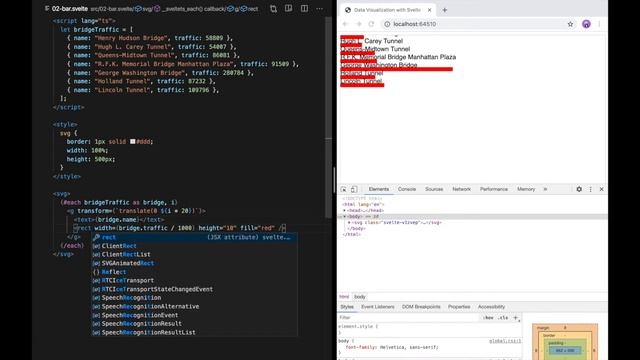Image resolution: width=640 pixels, height=360 pixels.
Task: Select the Properties sub-tab
Action: tap(459, 307)
